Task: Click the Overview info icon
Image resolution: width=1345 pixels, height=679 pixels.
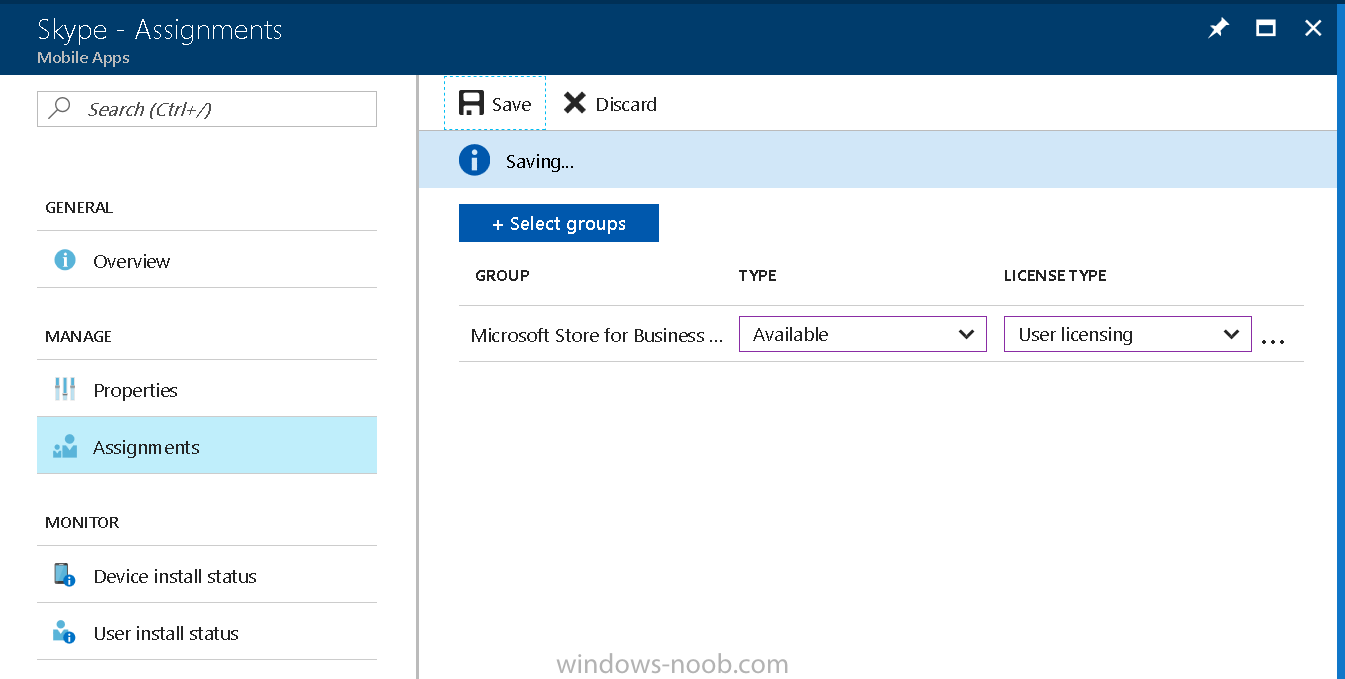Action: click(x=65, y=260)
